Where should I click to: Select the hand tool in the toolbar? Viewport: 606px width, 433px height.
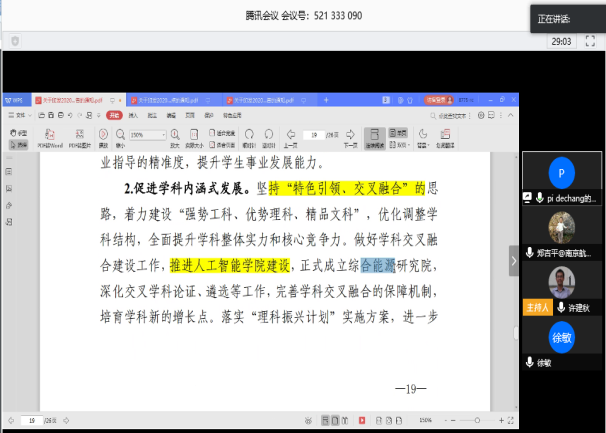[21, 131]
